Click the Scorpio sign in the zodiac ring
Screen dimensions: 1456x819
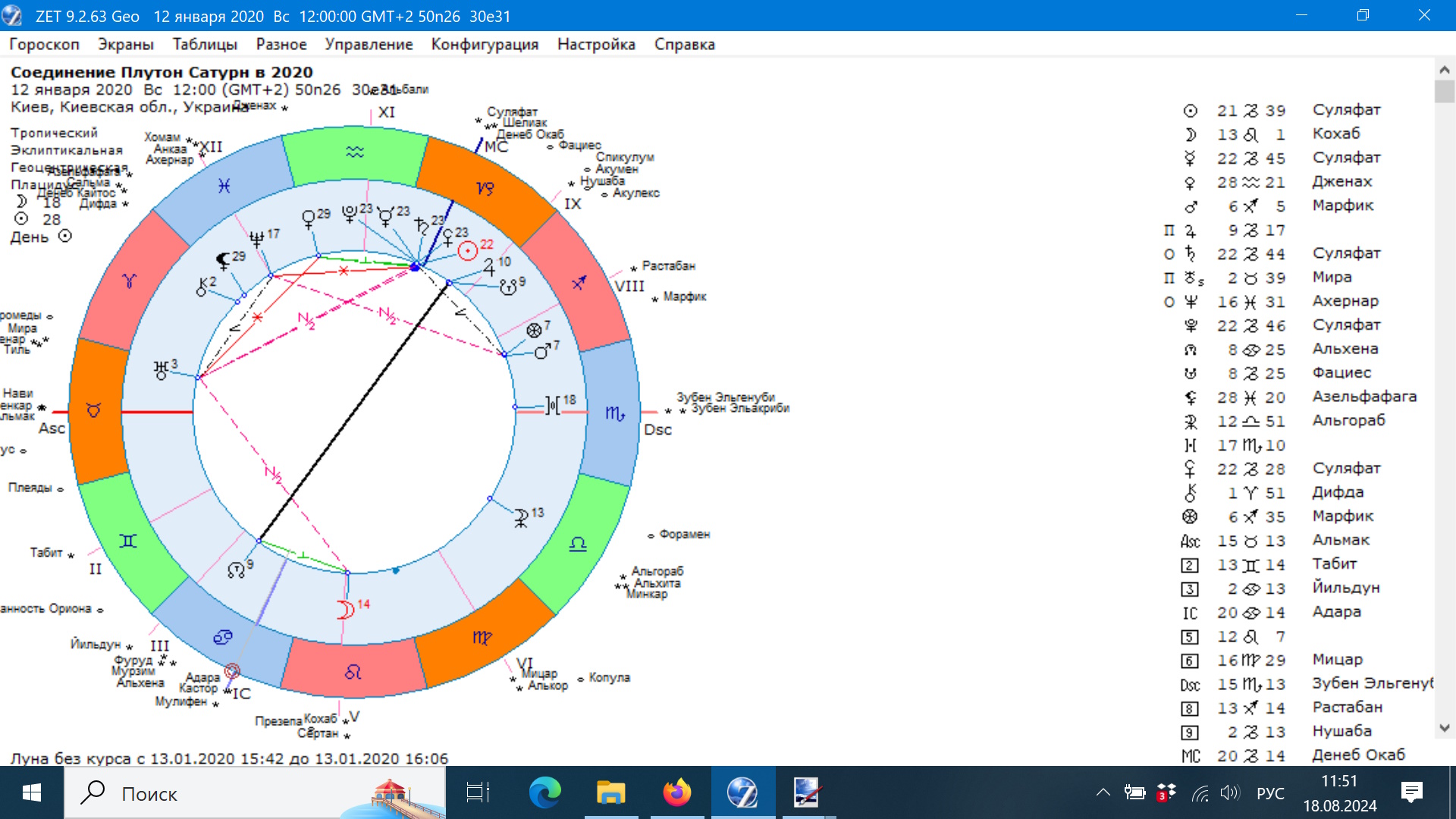[614, 413]
